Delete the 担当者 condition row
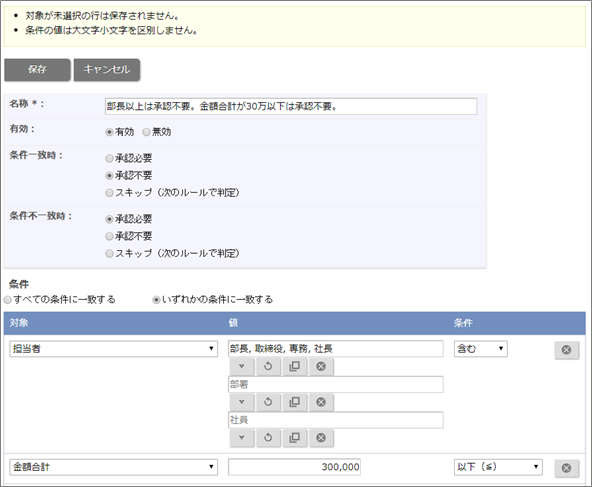 (566, 350)
